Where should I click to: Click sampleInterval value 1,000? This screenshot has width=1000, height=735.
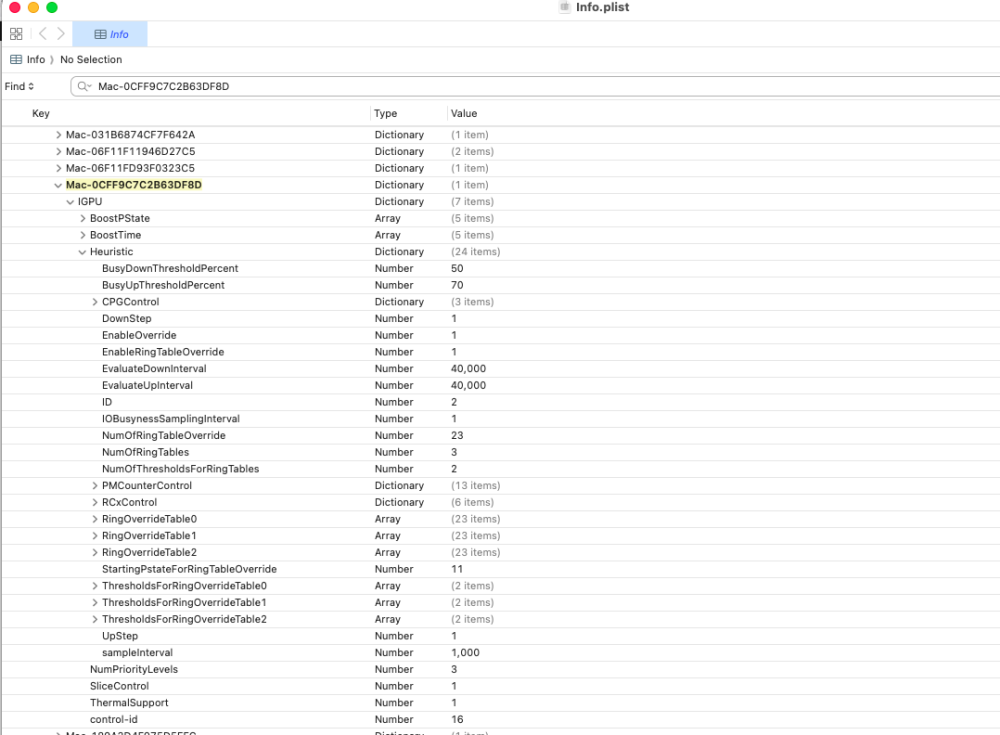pos(465,653)
